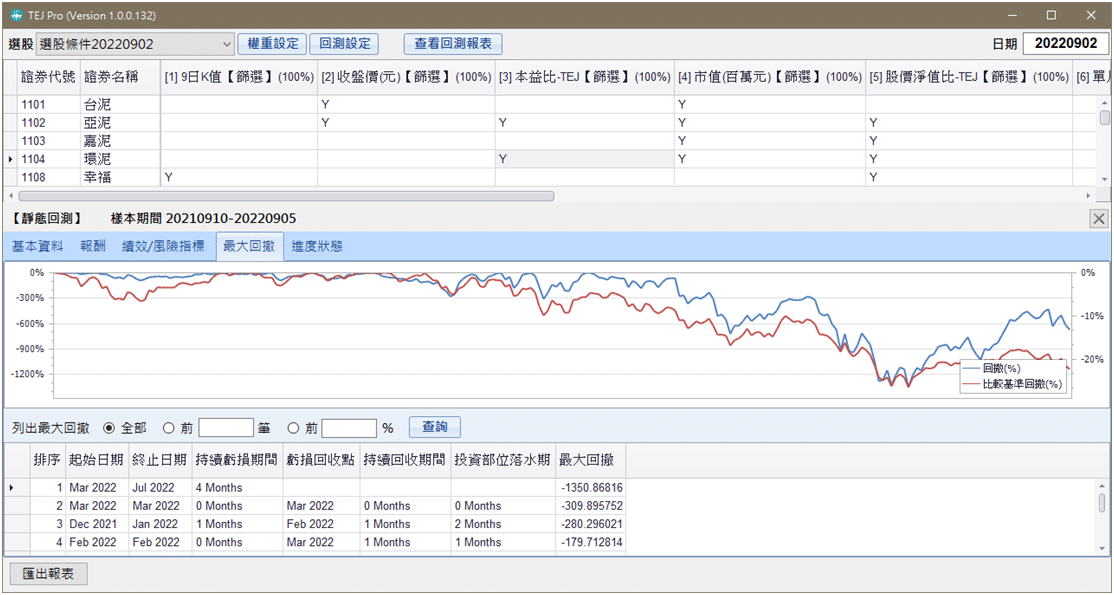Open the 績效/風險指標 tab
The height and width of the screenshot is (595, 1114).
(x=164, y=245)
